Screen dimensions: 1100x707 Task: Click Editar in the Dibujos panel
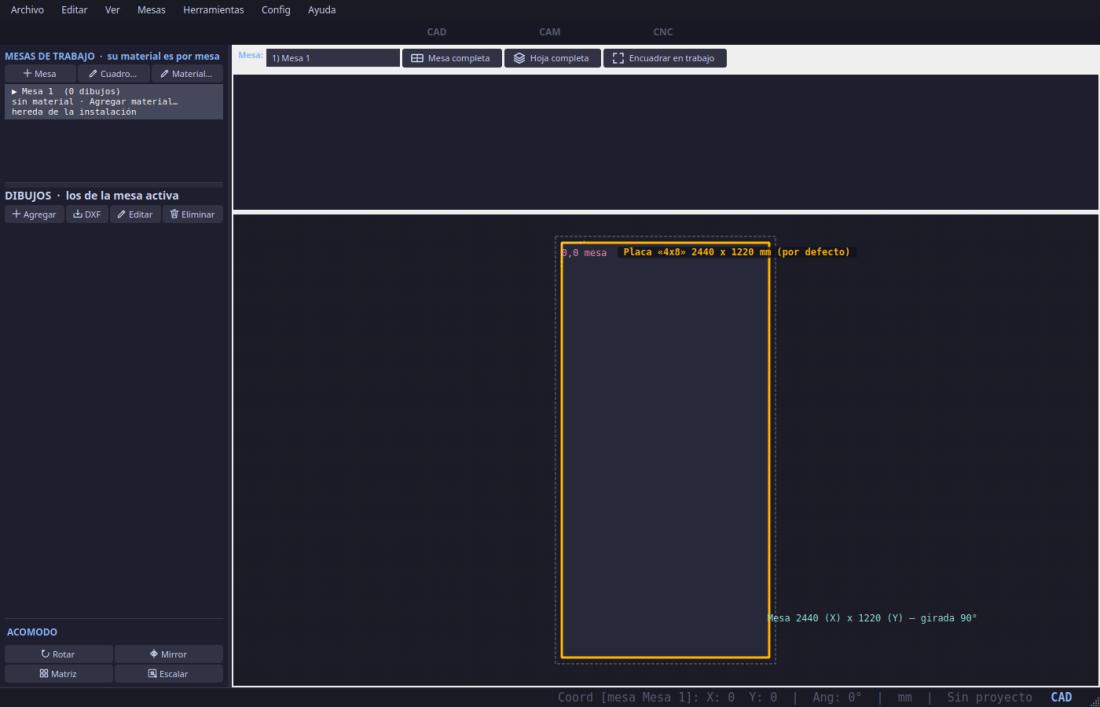(x=135, y=215)
